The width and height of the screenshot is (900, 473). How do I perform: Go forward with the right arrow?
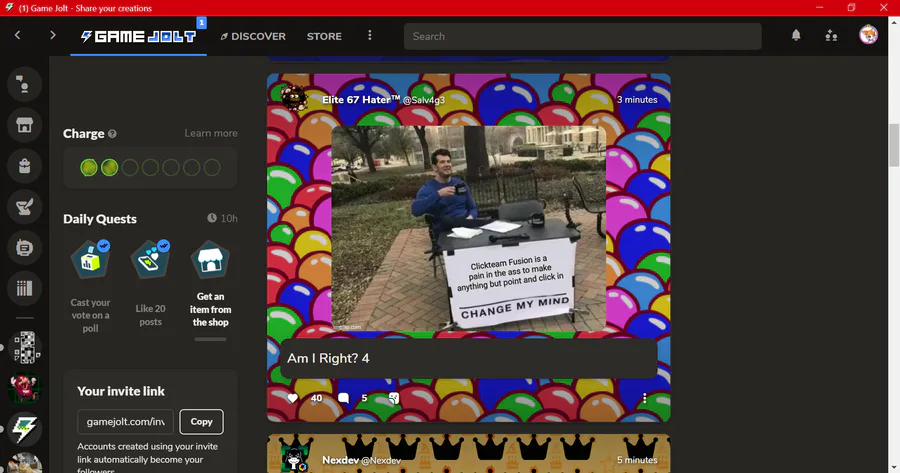[x=52, y=36]
